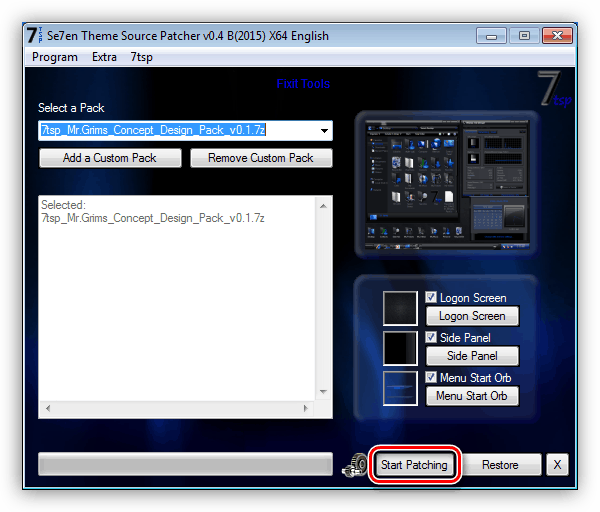This screenshot has width=600, height=512.
Task: Click the theme pack preview image
Action: click(447, 185)
